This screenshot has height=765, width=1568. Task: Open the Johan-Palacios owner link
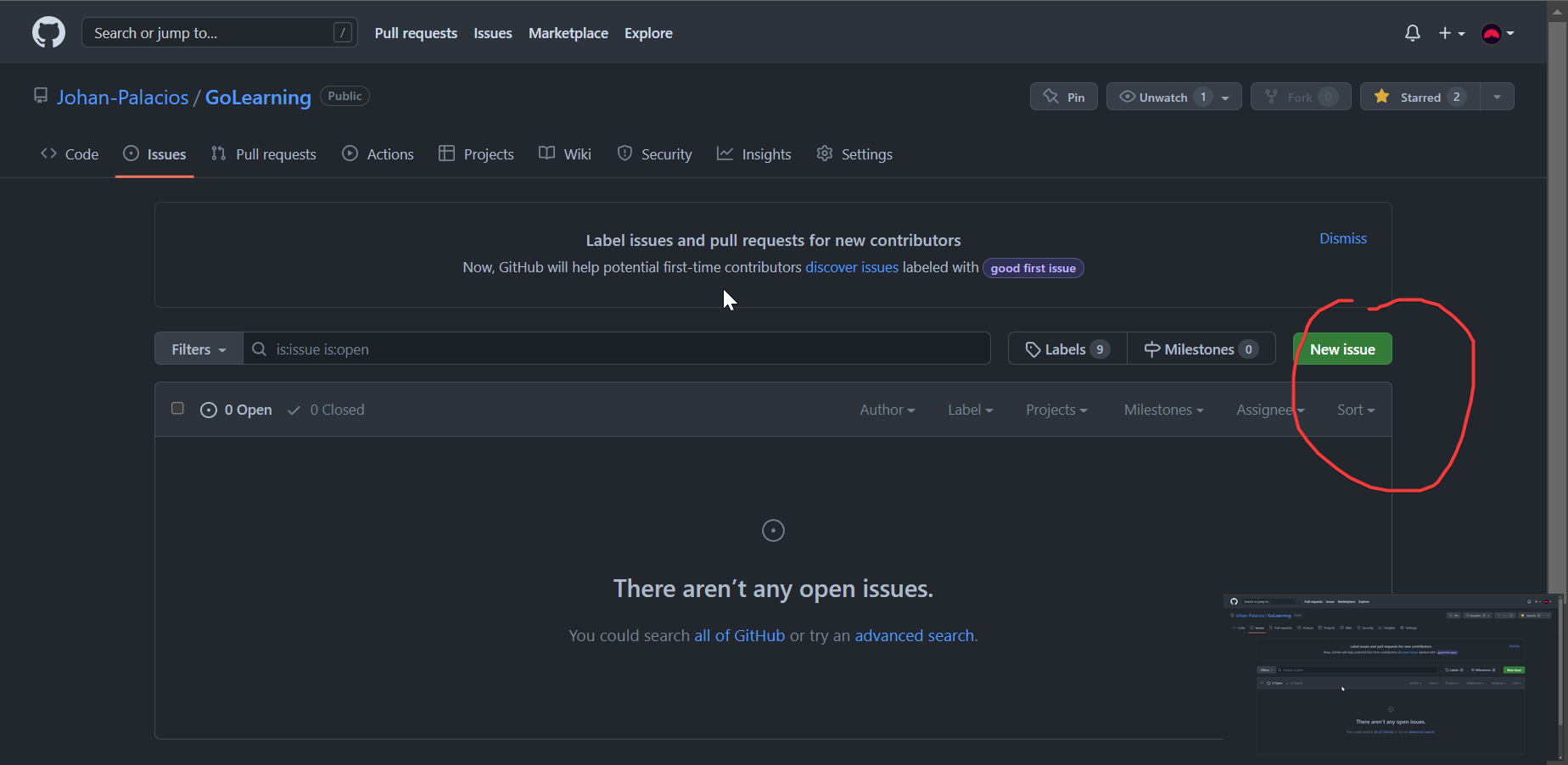pyautogui.click(x=123, y=98)
